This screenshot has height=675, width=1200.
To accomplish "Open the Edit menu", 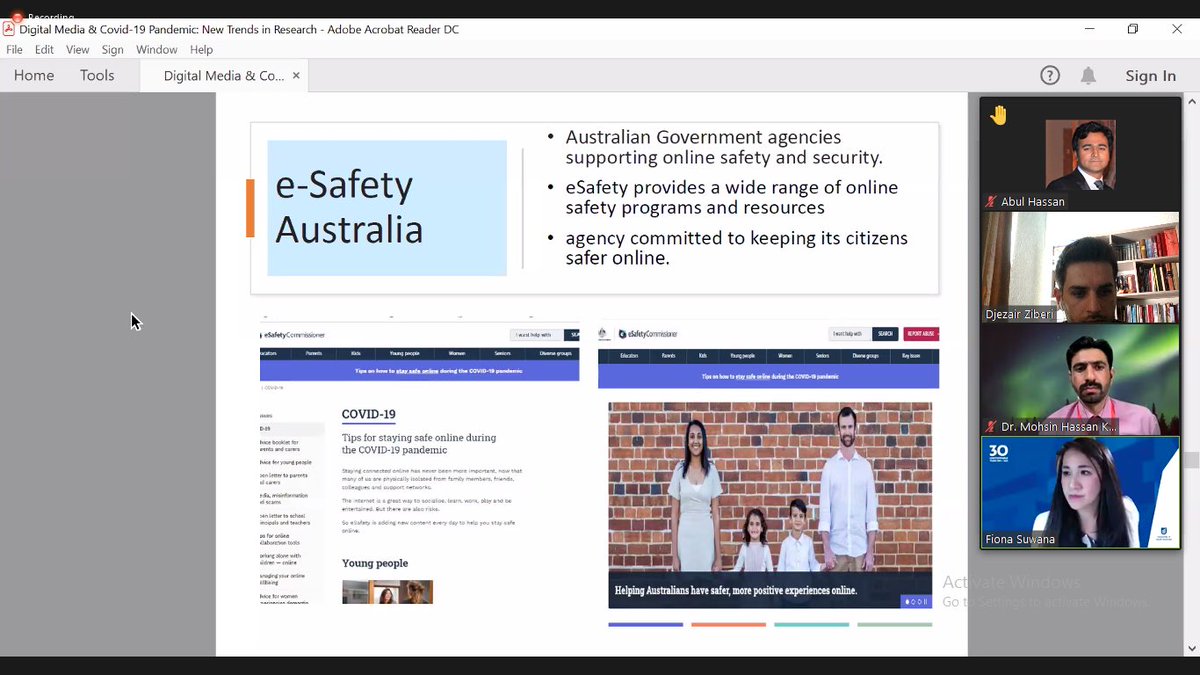I will (44, 50).
